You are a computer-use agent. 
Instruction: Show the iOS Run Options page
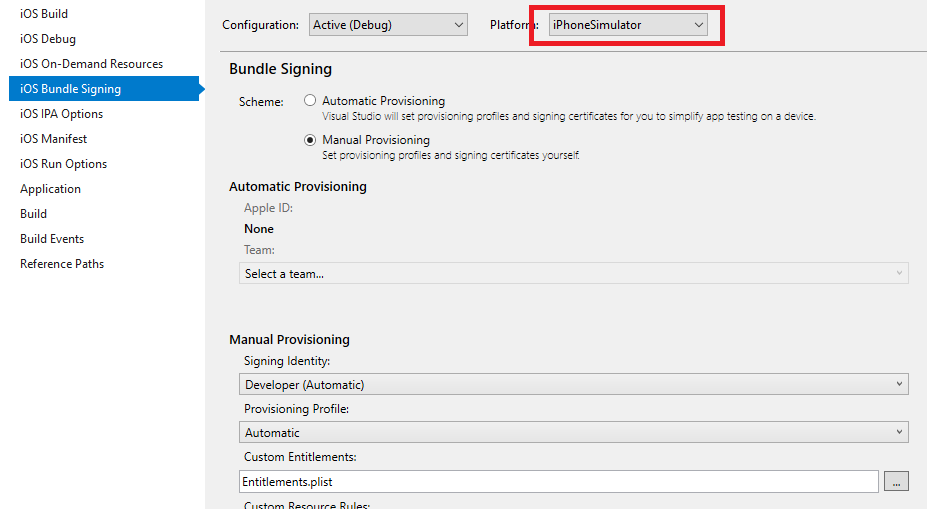(x=63, y=164)
